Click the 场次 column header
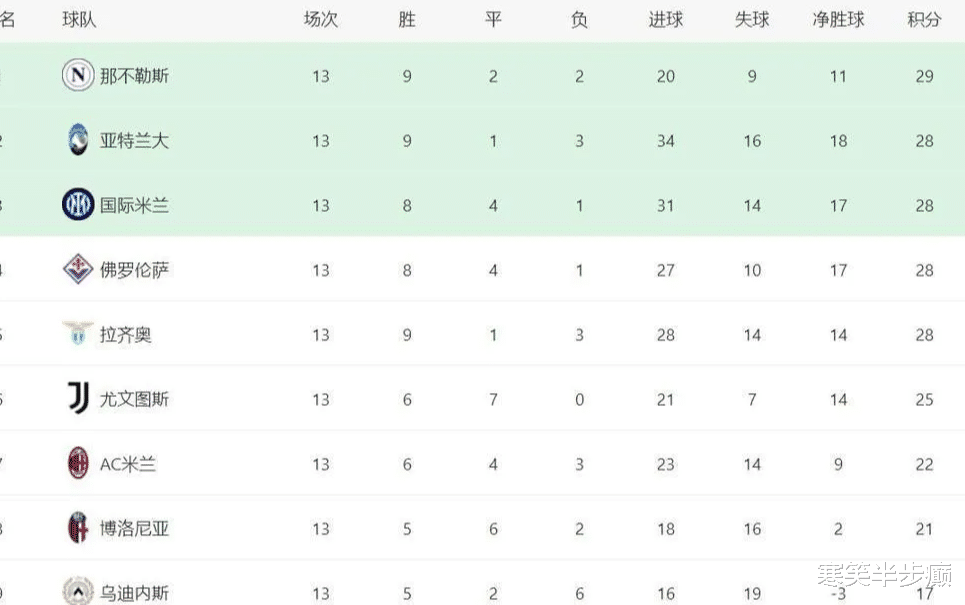965x605 pixels. click(x=320, y=20)
